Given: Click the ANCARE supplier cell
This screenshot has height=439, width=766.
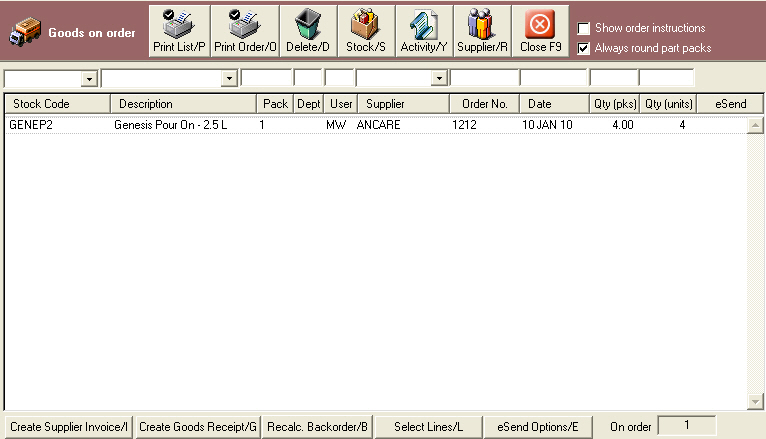Looking at the screenshot, I should click(x=379, y=125).
